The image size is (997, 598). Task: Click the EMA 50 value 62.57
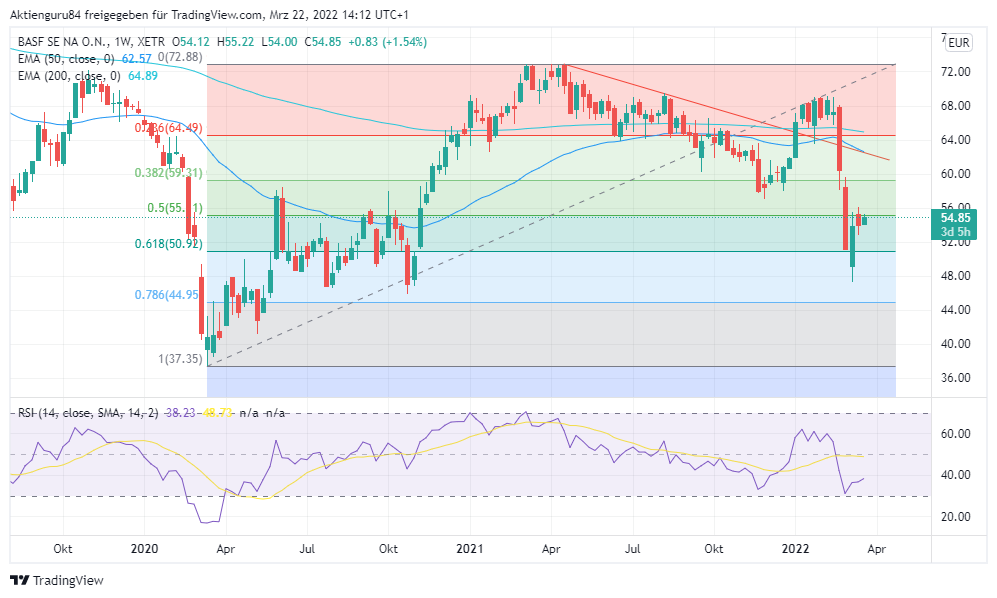coord(137,59)
